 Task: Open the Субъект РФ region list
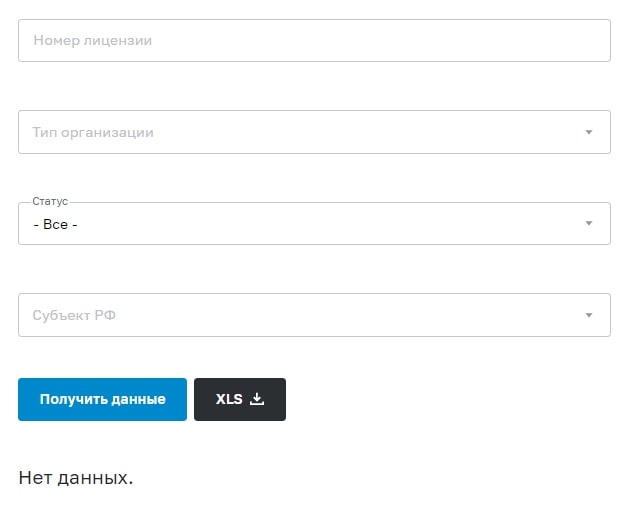pos(314,315)
